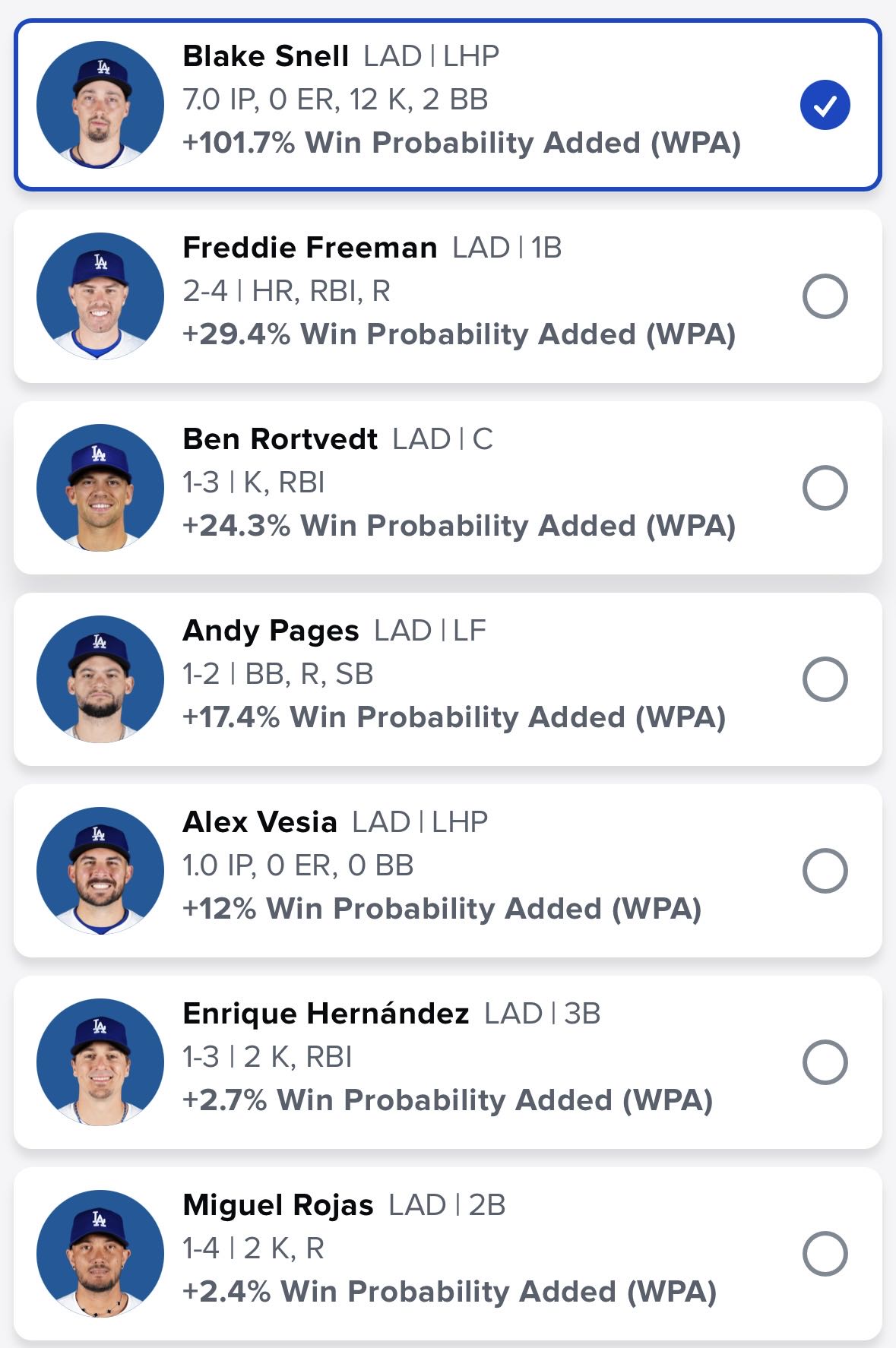
Task: Choose Enrique Hernández's radio button
Action: pyautogui.click(x=825, y=1062)
